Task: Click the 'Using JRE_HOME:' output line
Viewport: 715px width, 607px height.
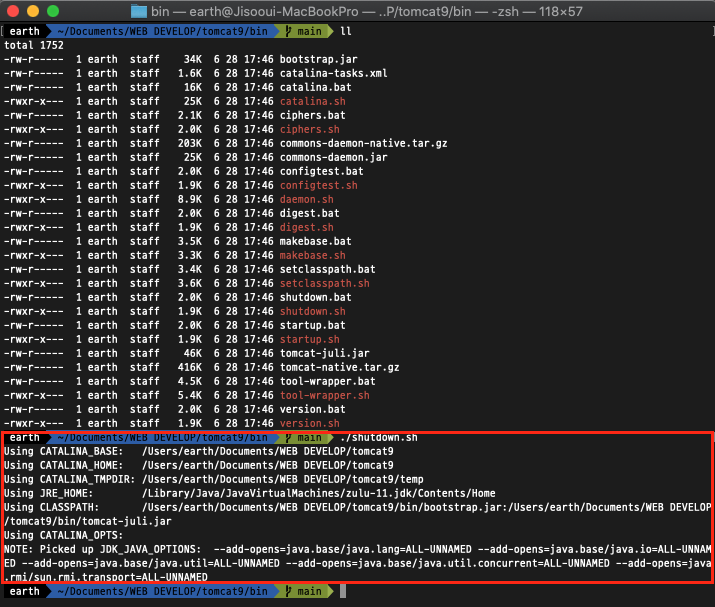Action: coord(249,493)
